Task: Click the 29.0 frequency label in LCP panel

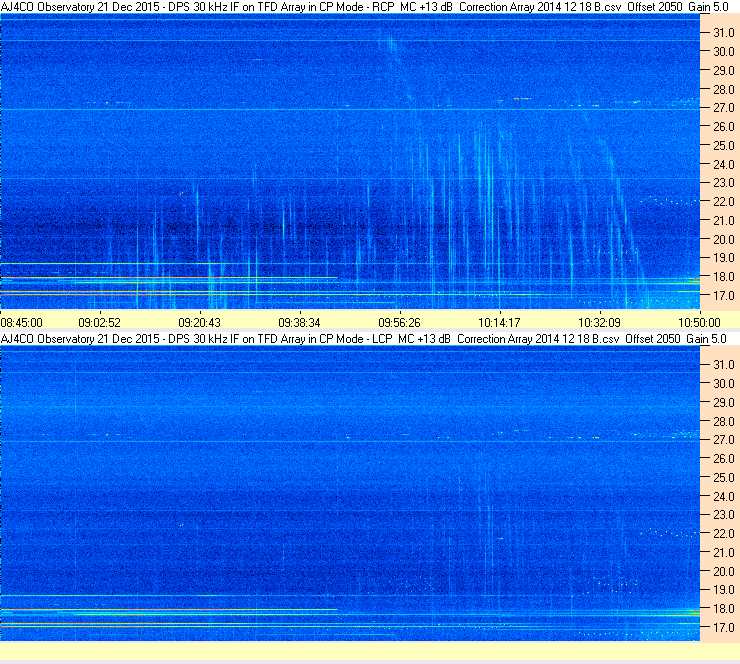Action: [724, 403]
